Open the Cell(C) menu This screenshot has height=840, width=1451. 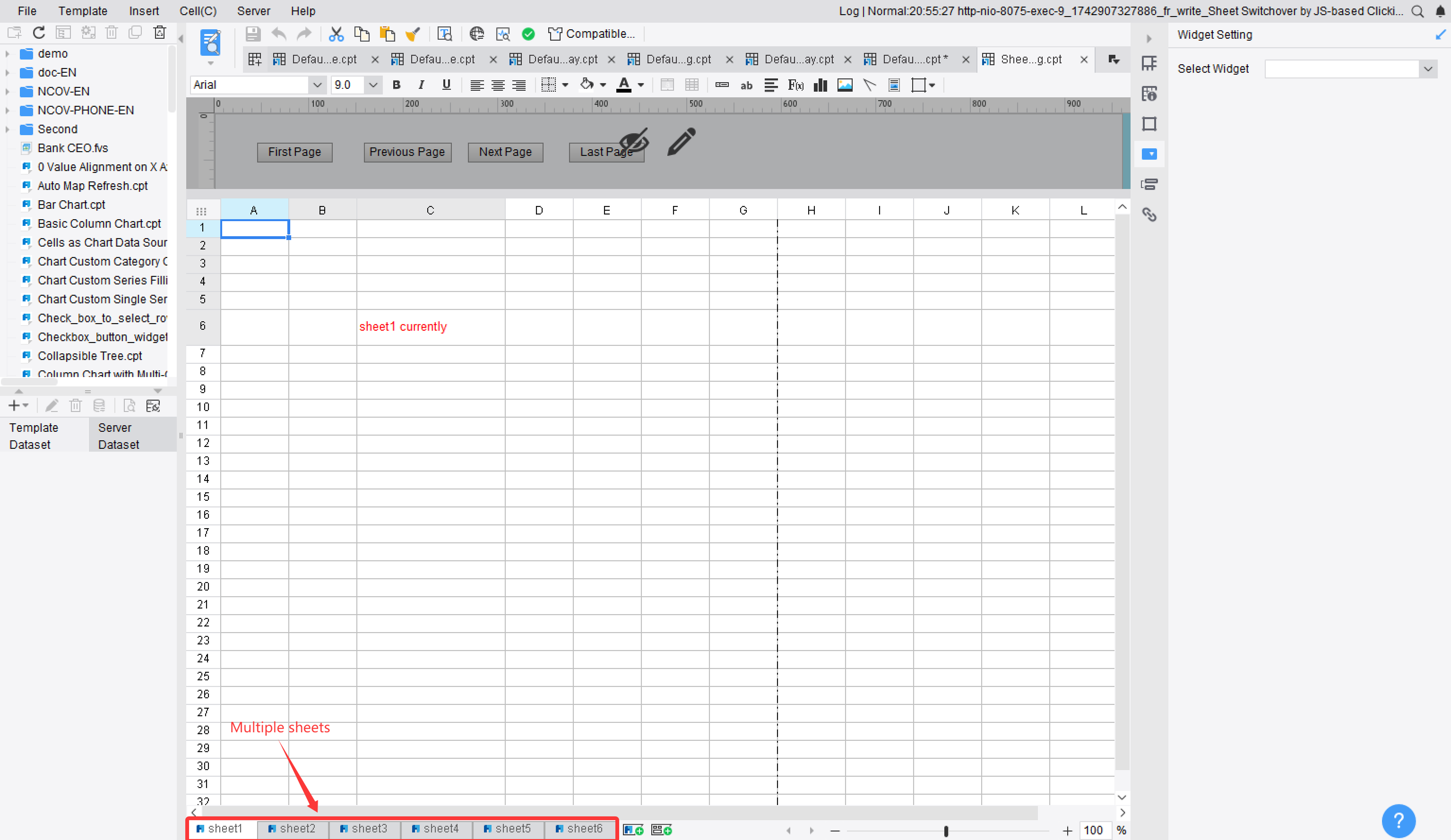[x=198, y=11]
